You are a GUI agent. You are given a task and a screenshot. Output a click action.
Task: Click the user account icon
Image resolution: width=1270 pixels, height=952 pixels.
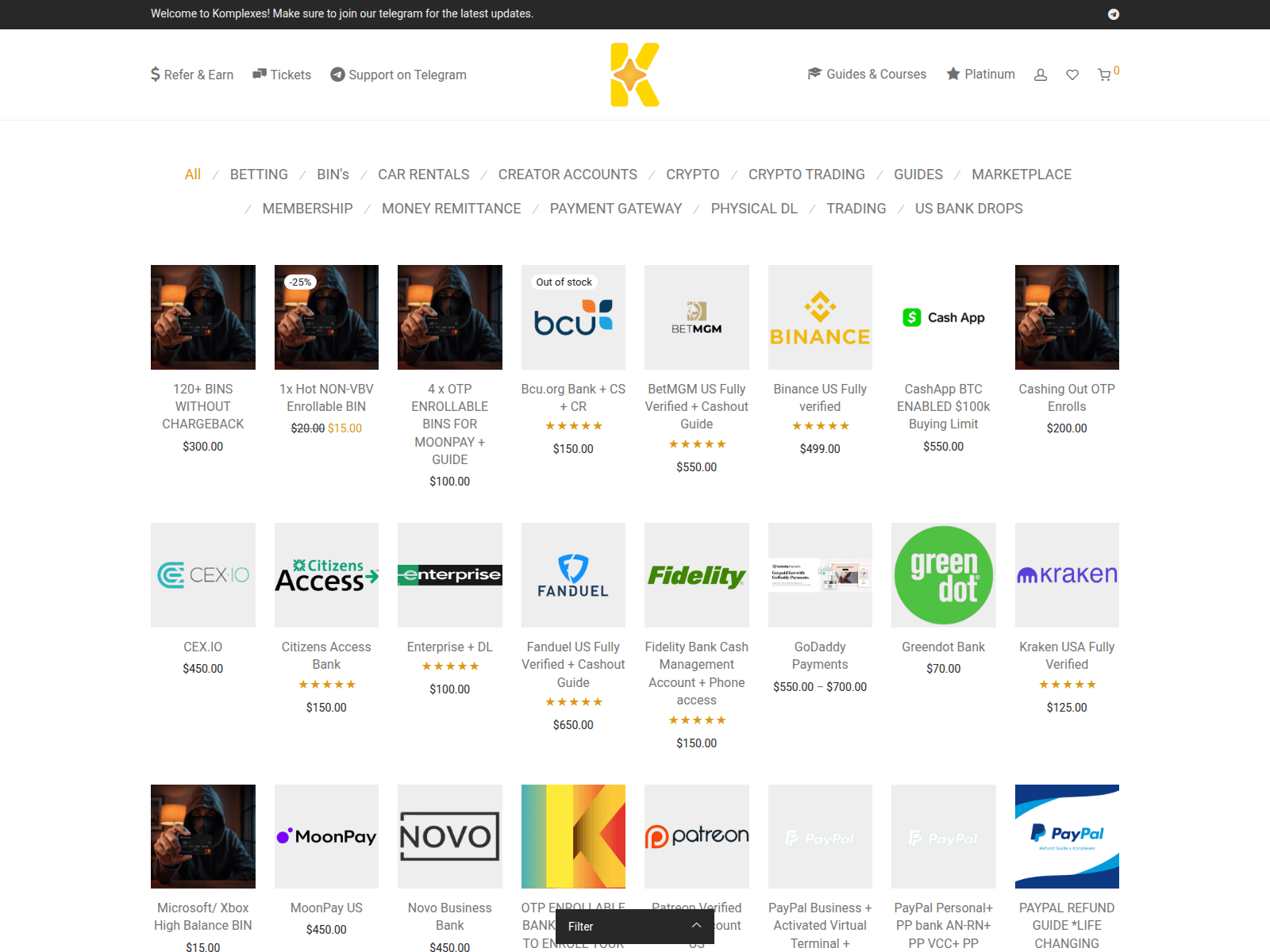[1041, 75]
